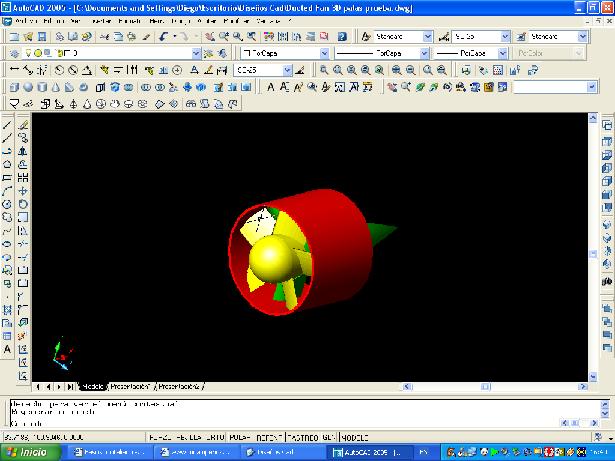Choose the Multiline Text A tool

(x=7, y=349)
